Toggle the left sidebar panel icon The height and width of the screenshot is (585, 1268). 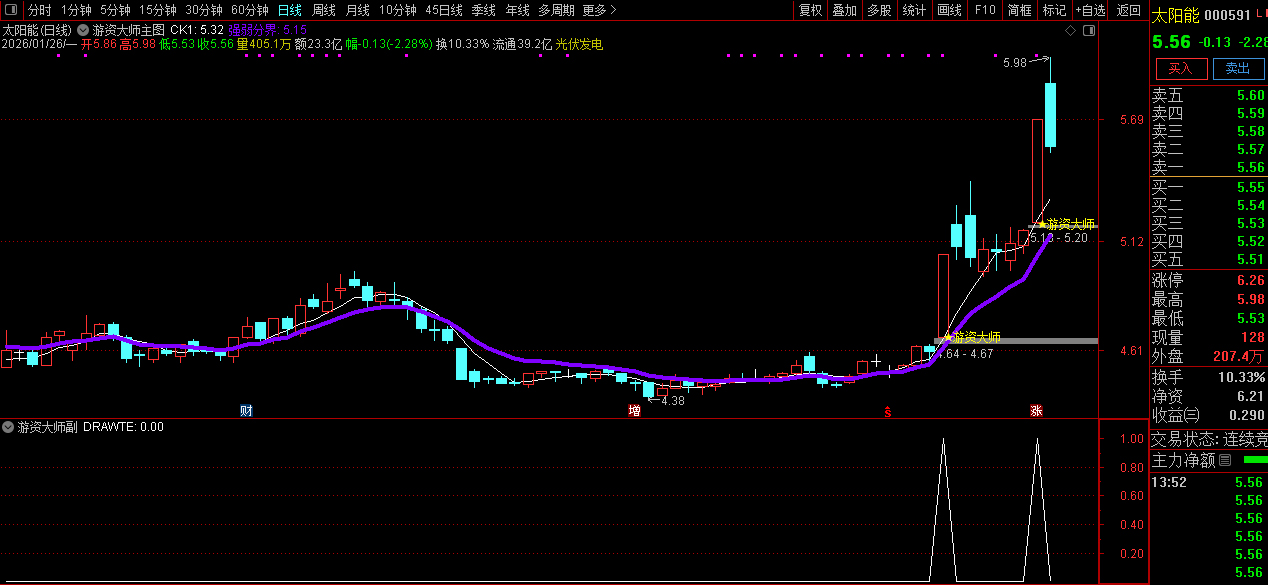10,10
